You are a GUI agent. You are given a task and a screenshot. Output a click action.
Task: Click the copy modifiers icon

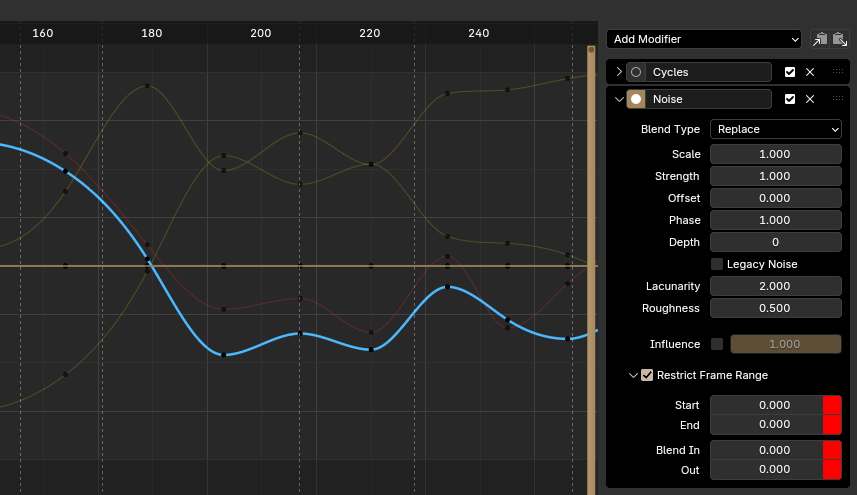pyautogui.click(x=820, y=39)
